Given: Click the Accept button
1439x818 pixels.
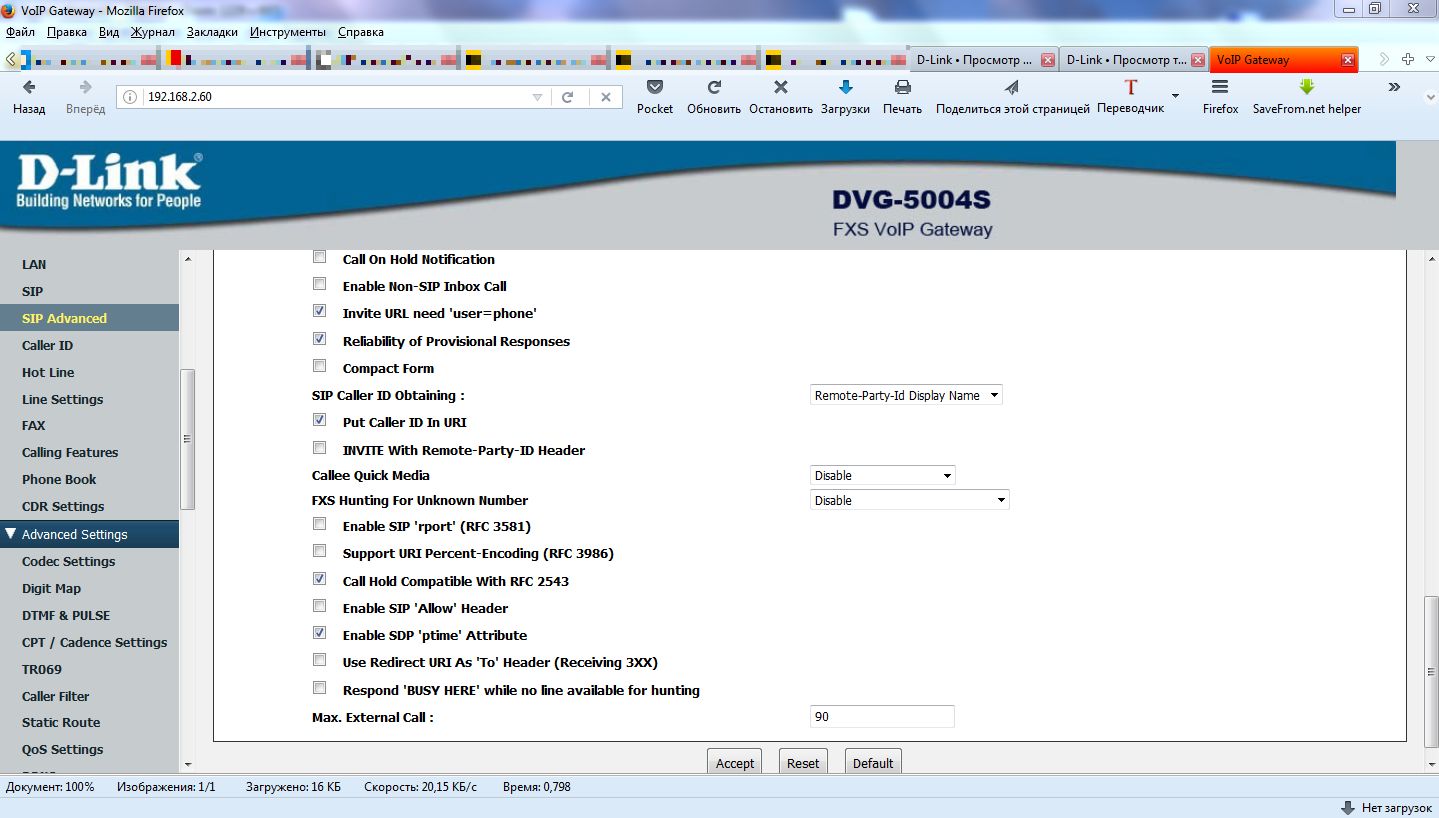Looking at the screenshot, I should point(735,762).
